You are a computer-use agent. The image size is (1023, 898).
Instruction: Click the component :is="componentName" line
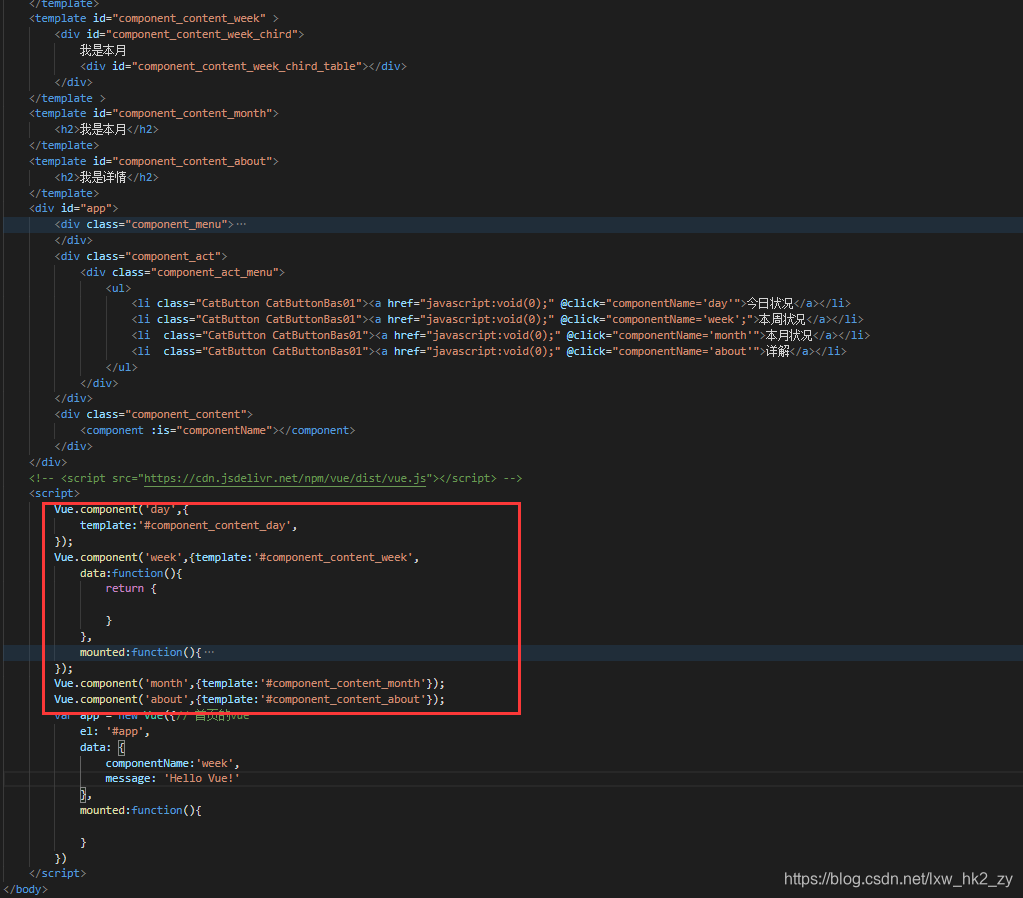[x=218, y=431]
